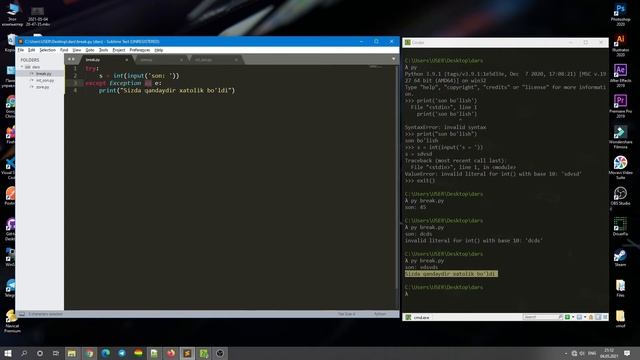Open OBS icon on taskbar
The width and height of the screenshot is (640, 360).
coord(220,353)
